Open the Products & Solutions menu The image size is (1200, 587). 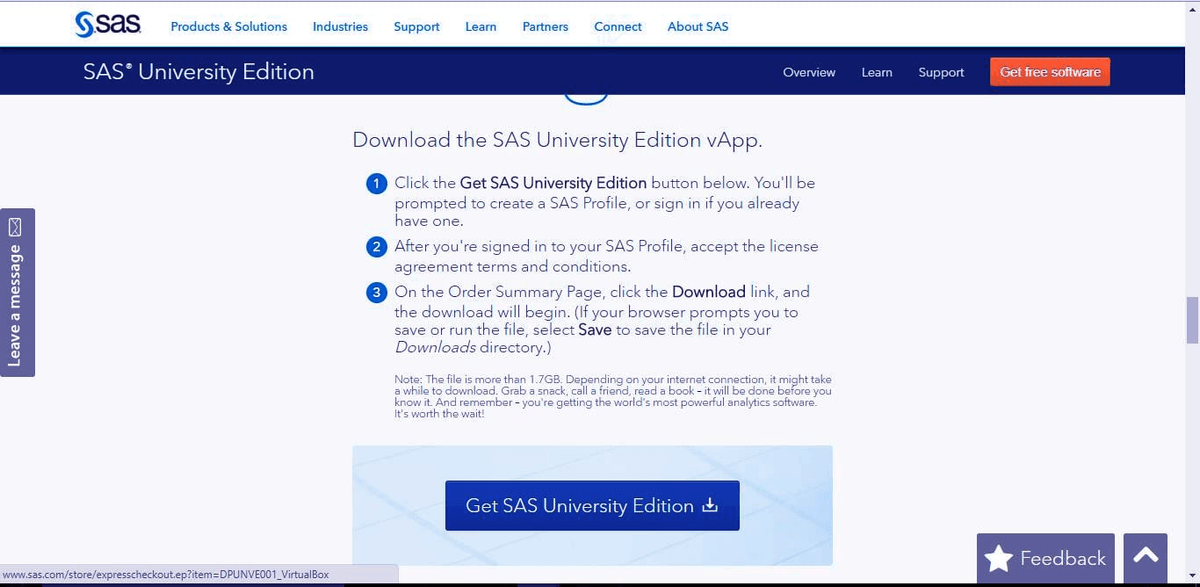228,27
